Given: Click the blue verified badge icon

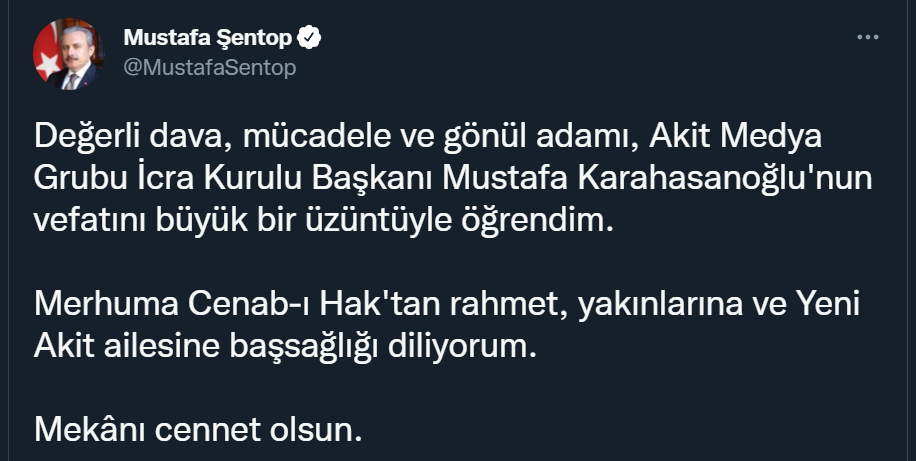Looking at the screenshot, I should [x=312, y=38].
